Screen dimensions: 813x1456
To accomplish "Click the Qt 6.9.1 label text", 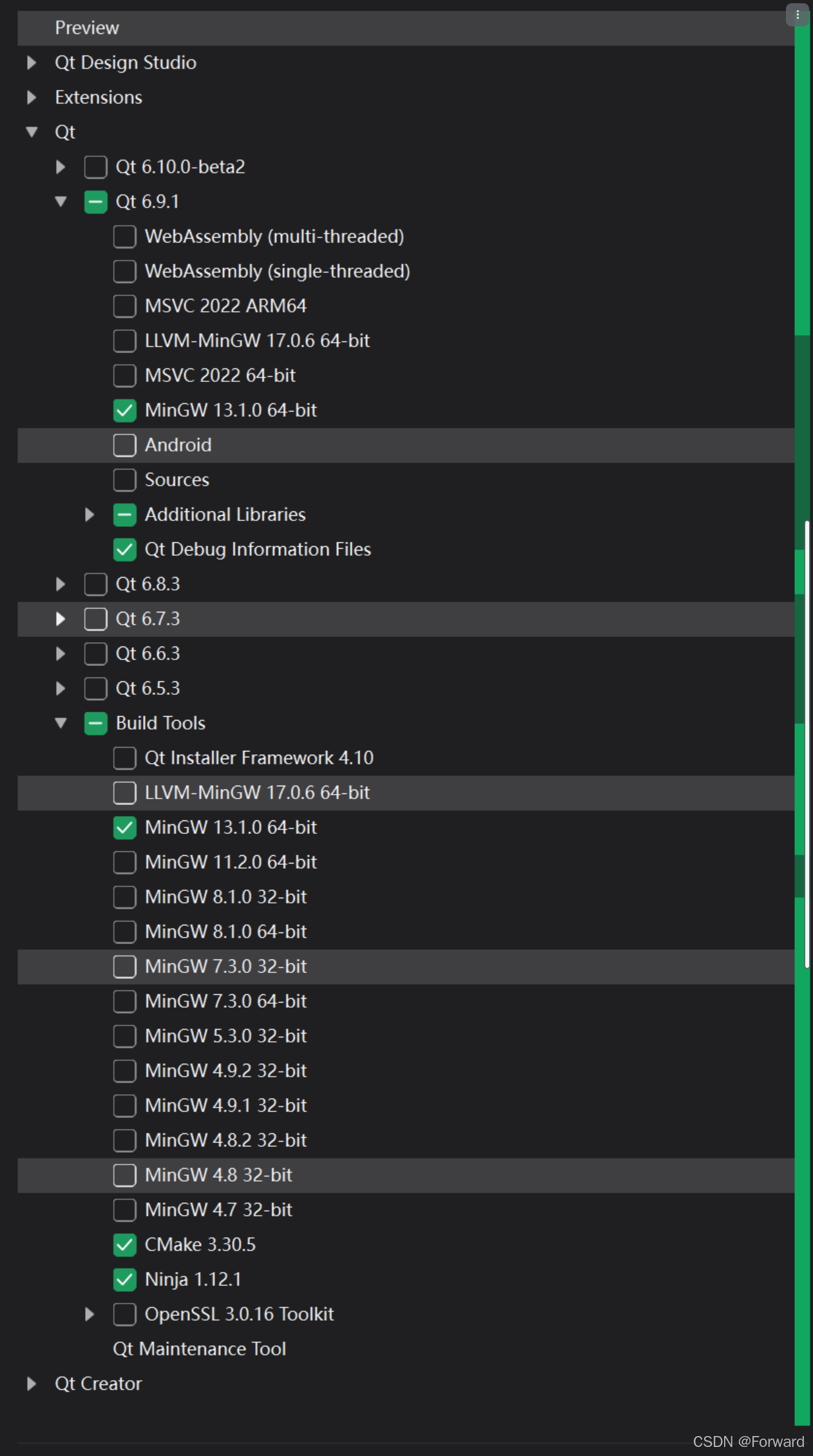I will click(148, 202).
